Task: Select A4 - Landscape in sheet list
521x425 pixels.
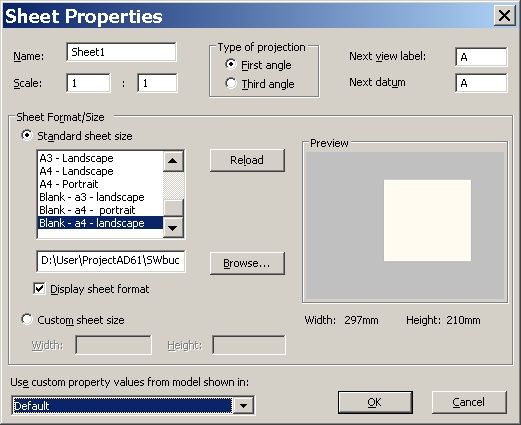Action: 100,171
